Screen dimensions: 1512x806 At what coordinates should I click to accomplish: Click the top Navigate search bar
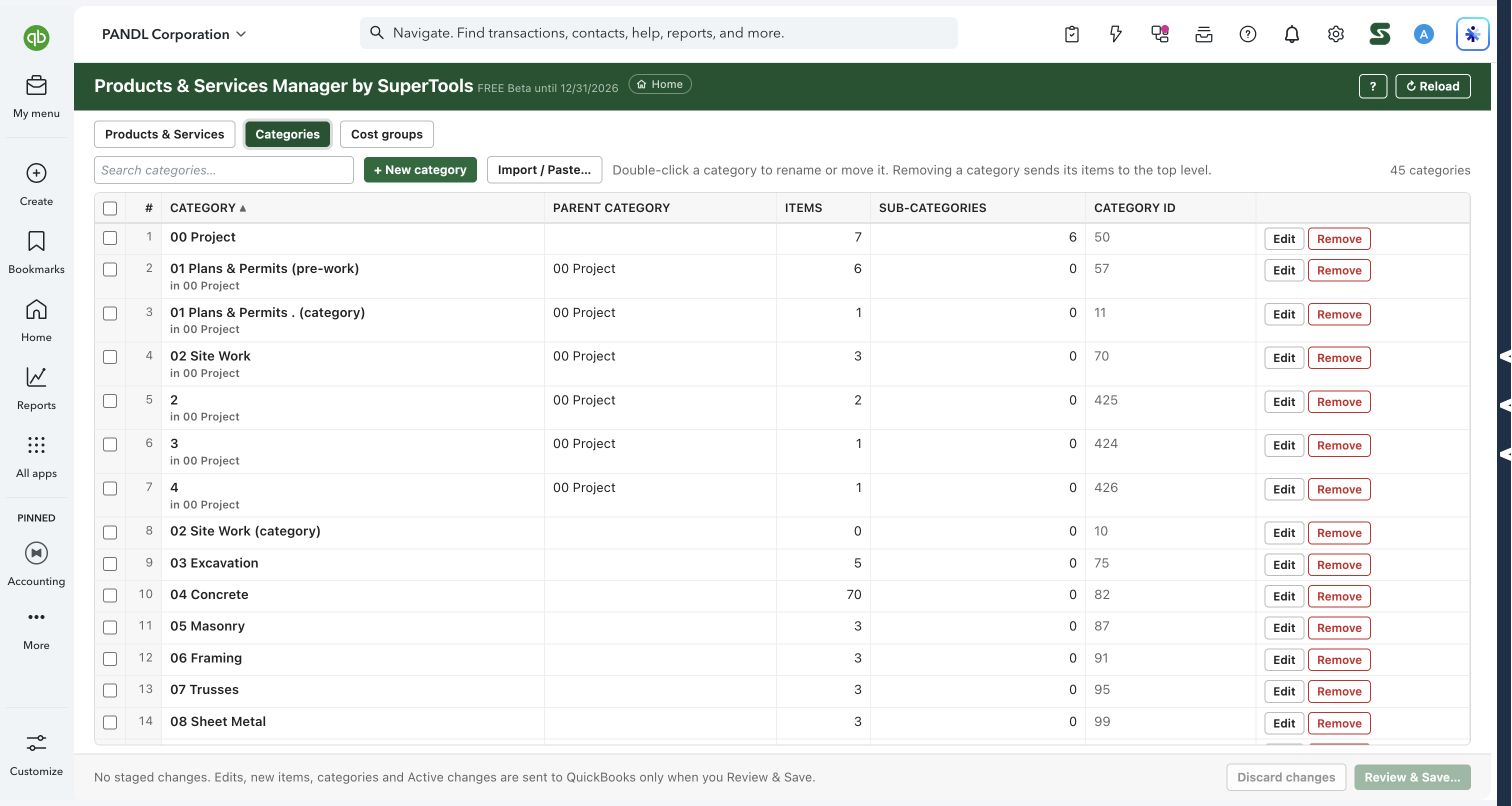(659, 33)
